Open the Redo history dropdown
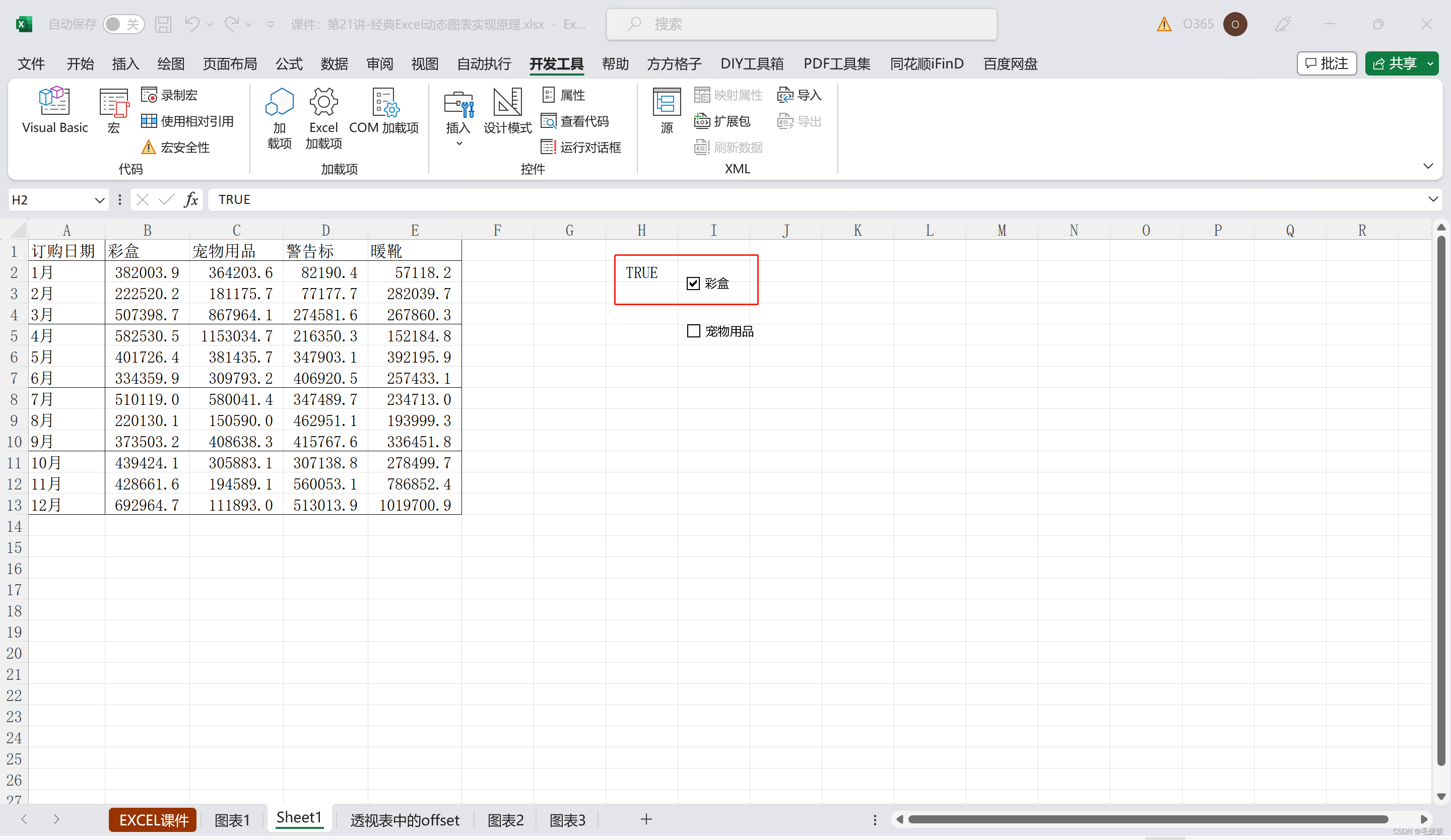Image resolution: width=1451 pixels, height=840 pixels. (249, 24)
